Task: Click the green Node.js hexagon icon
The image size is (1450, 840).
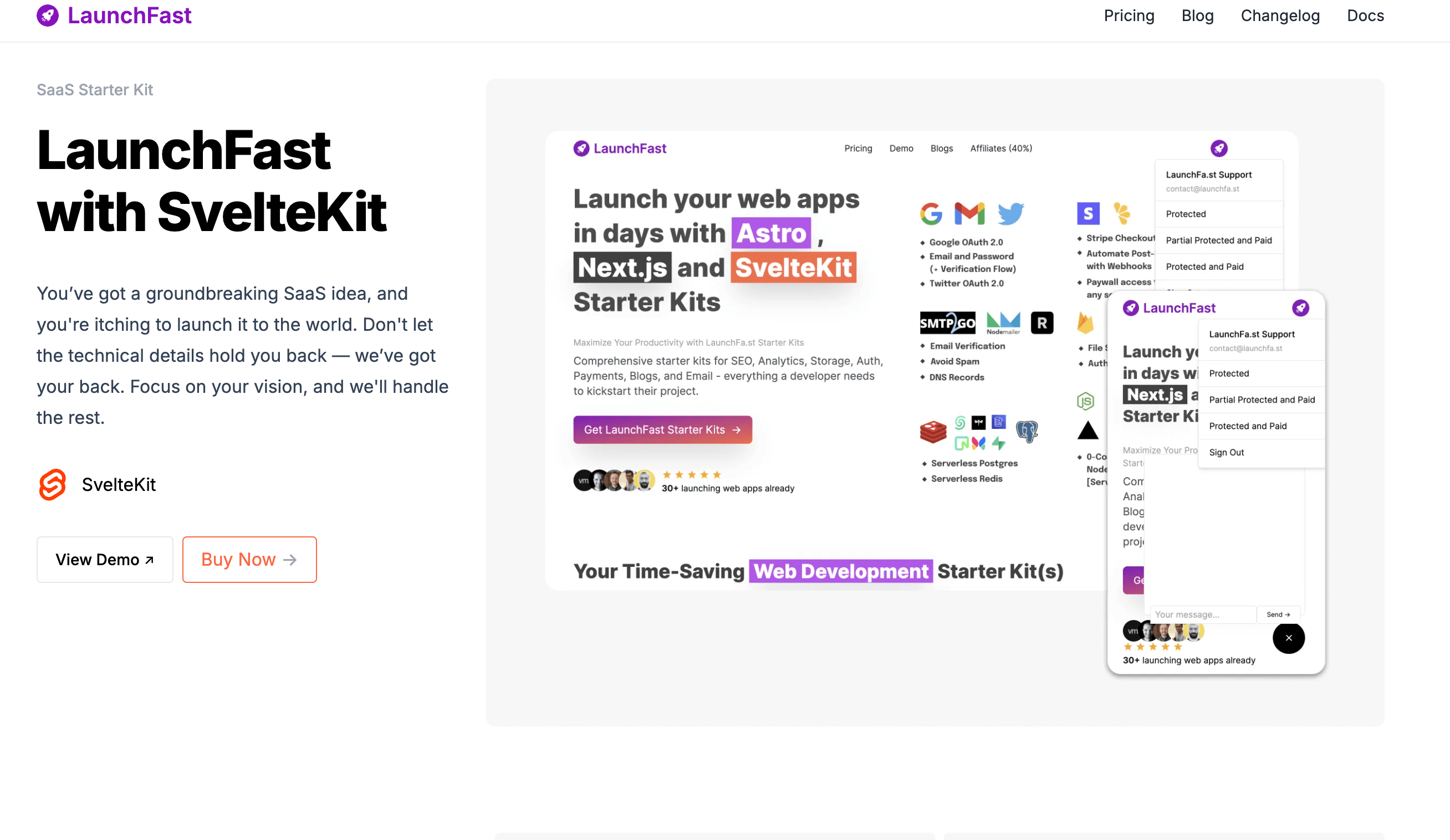Action: point(1085,401)
